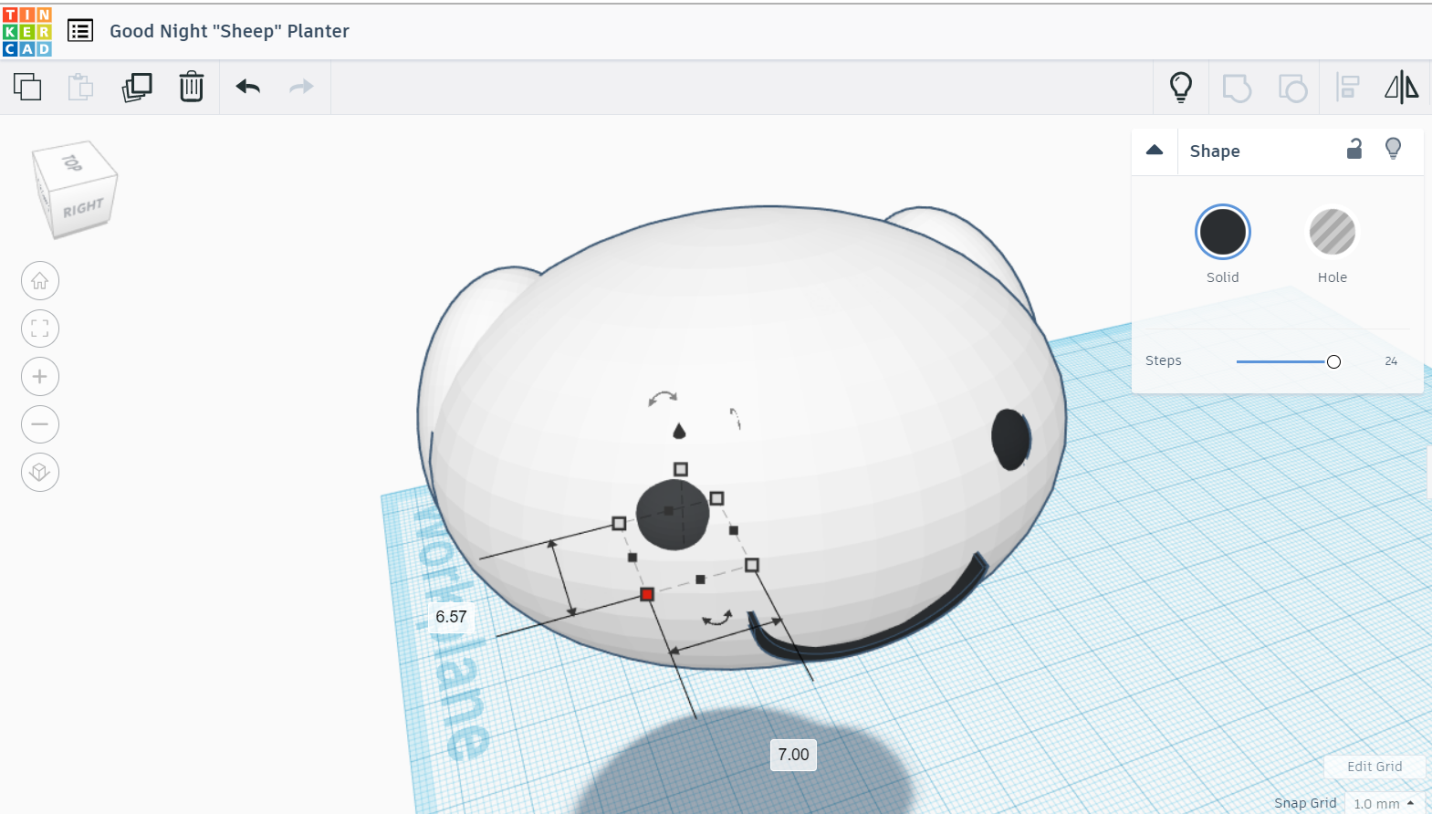Click the Steps value 24
This screenshot has height=814, width=1432.
pyautogui.click(x=1391, y=361)
